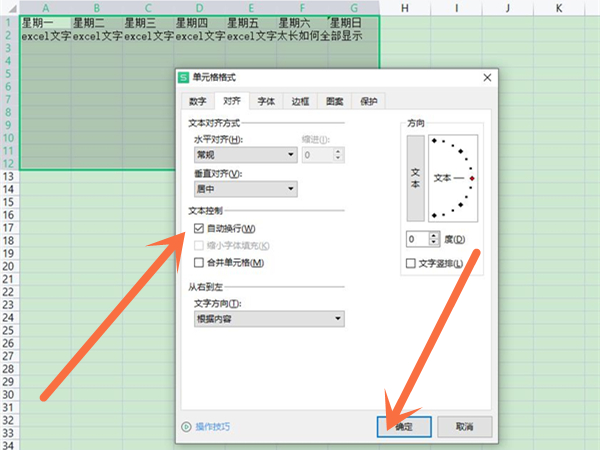Viewport: 600px width, 450px height.
Task: Check the 文字竖排 option
Action: coord(411,263)
